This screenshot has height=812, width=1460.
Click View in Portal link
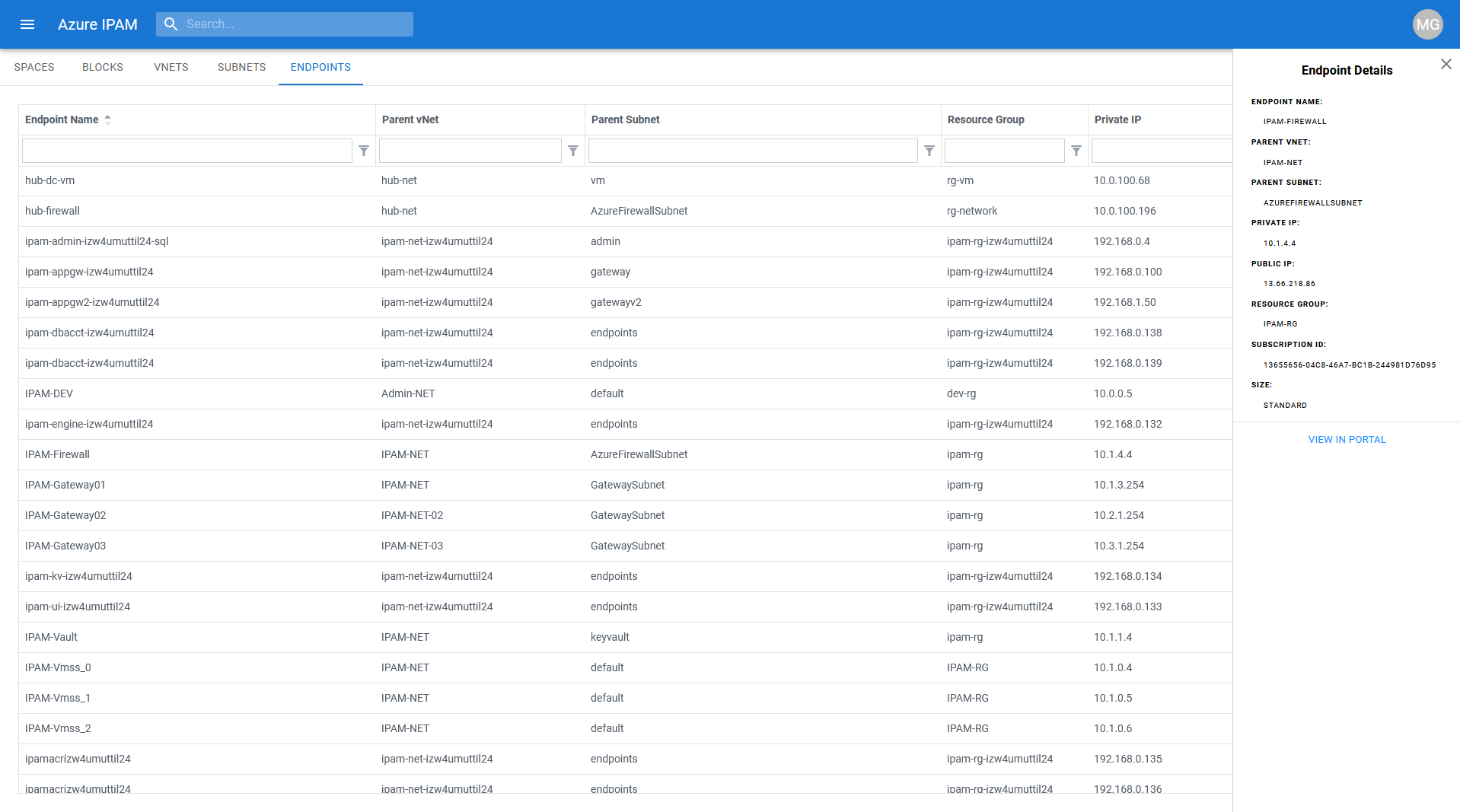(1347, 440)
